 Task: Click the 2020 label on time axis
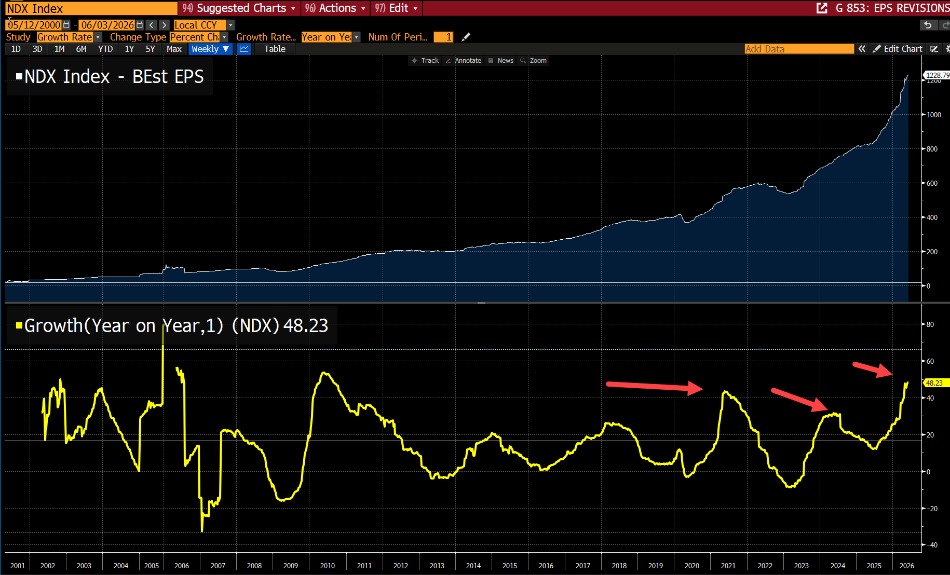[692, 565]
